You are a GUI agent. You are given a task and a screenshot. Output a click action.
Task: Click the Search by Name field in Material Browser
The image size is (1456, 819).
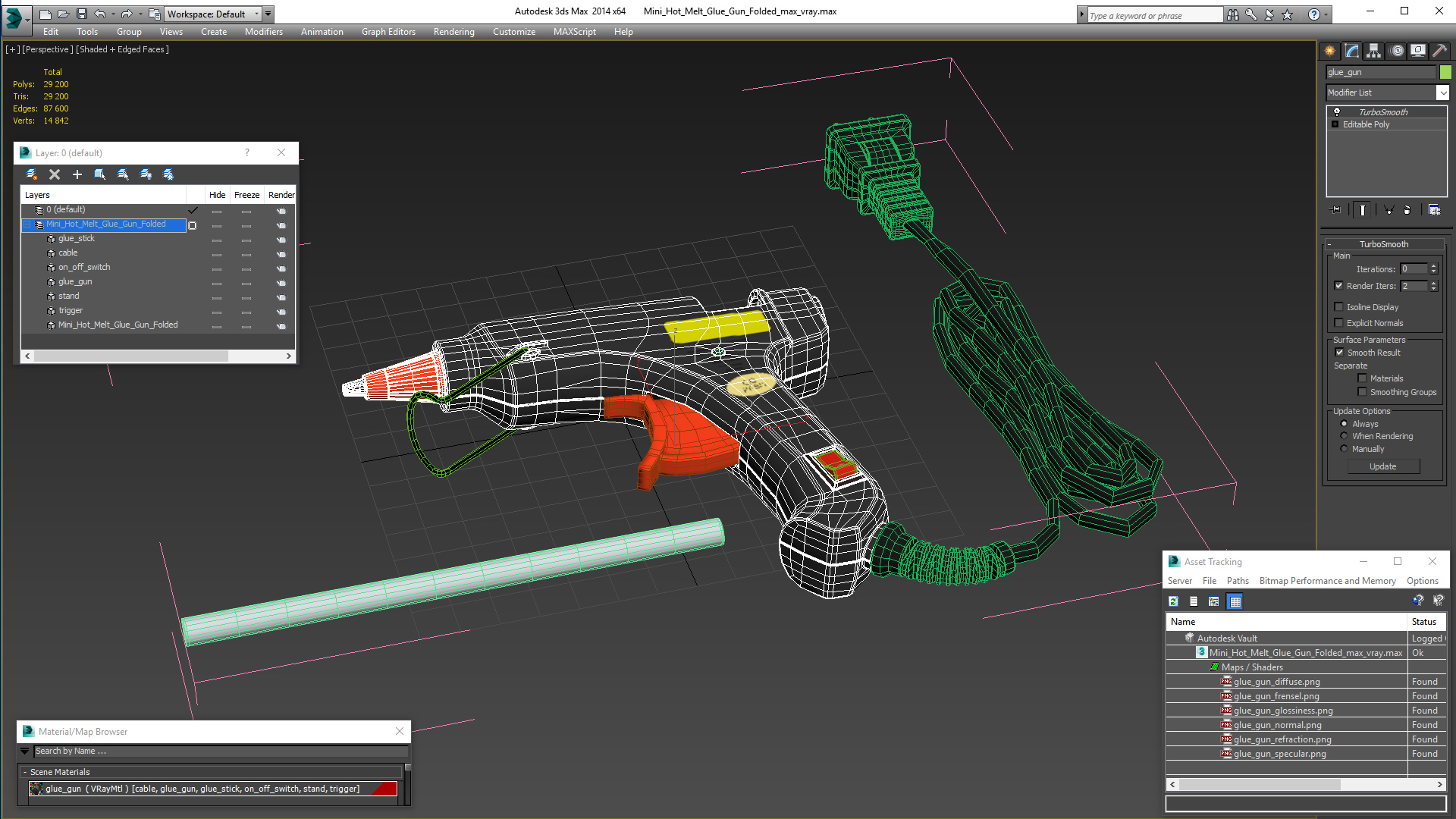(221, 751)
